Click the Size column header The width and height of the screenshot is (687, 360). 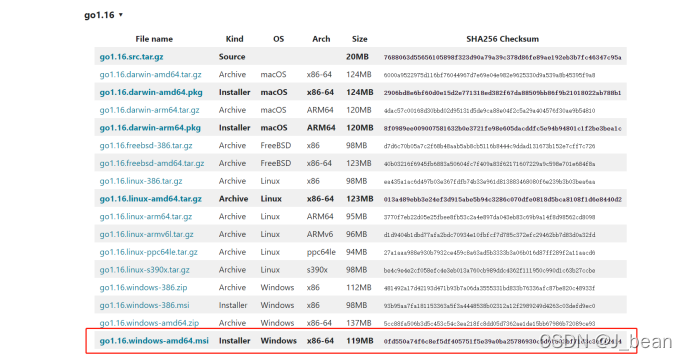tap(360, 39)
